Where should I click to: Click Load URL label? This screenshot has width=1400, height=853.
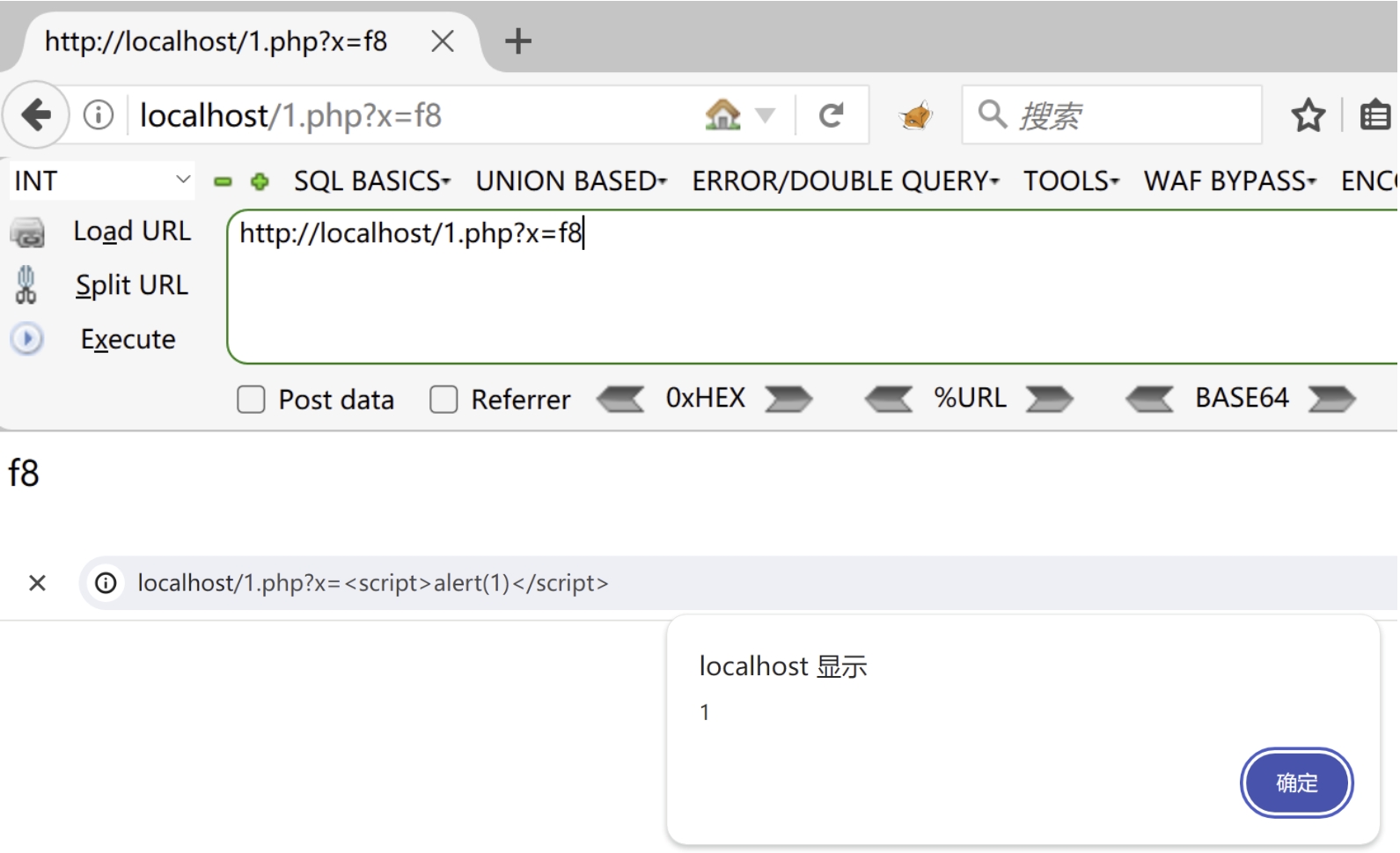coord(132,231)
